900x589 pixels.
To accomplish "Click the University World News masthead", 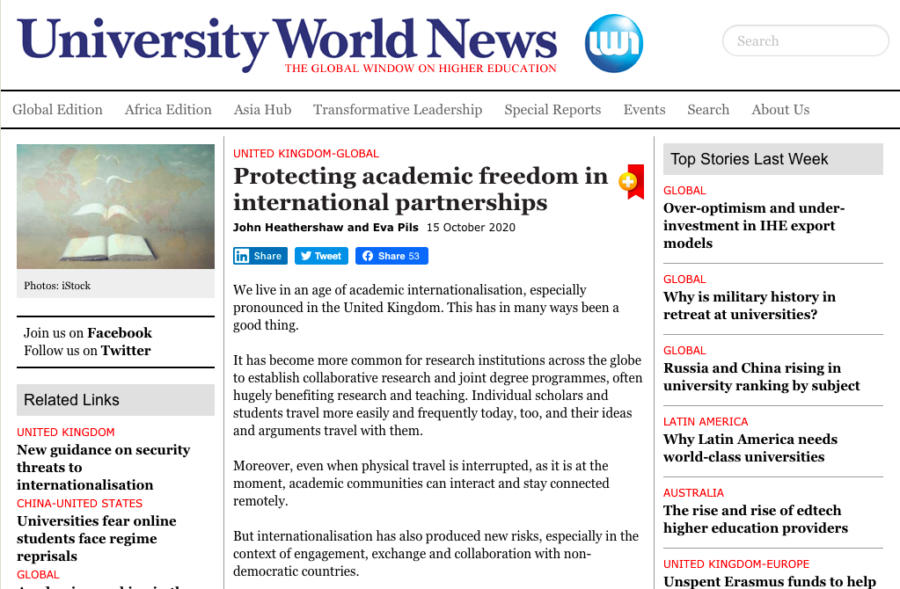I will [287, 41].
